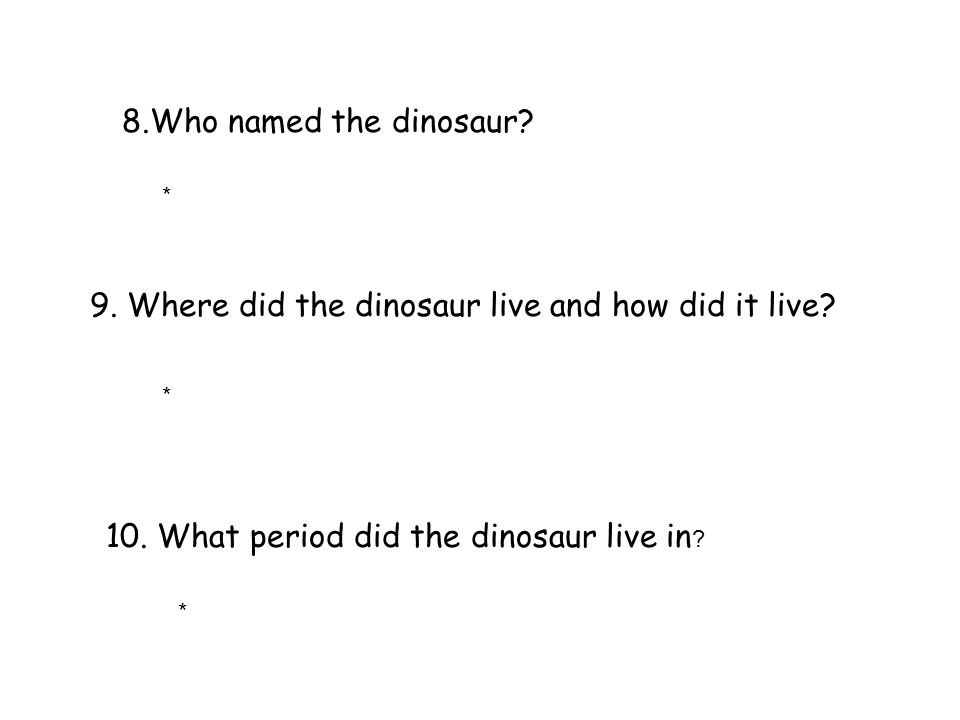
Task: Click the asterisk below question 8
Action: (x=167, y=192)
